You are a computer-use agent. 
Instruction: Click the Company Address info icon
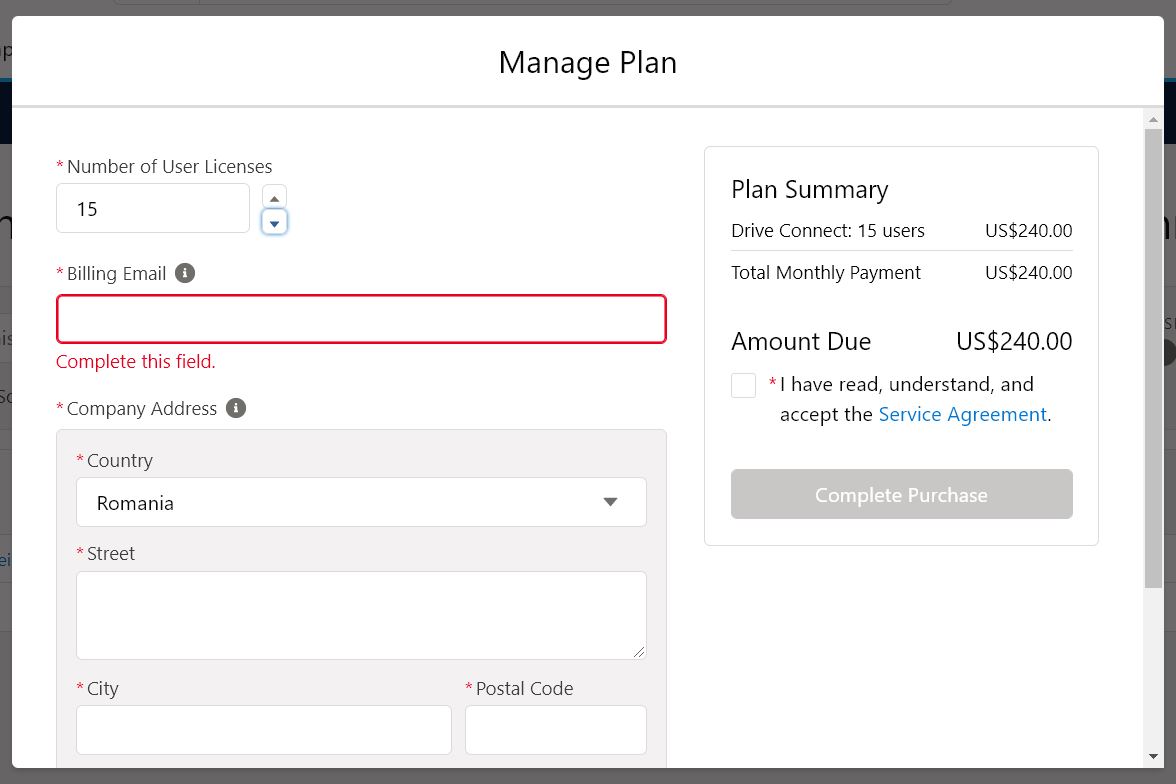tap(236, 408)
